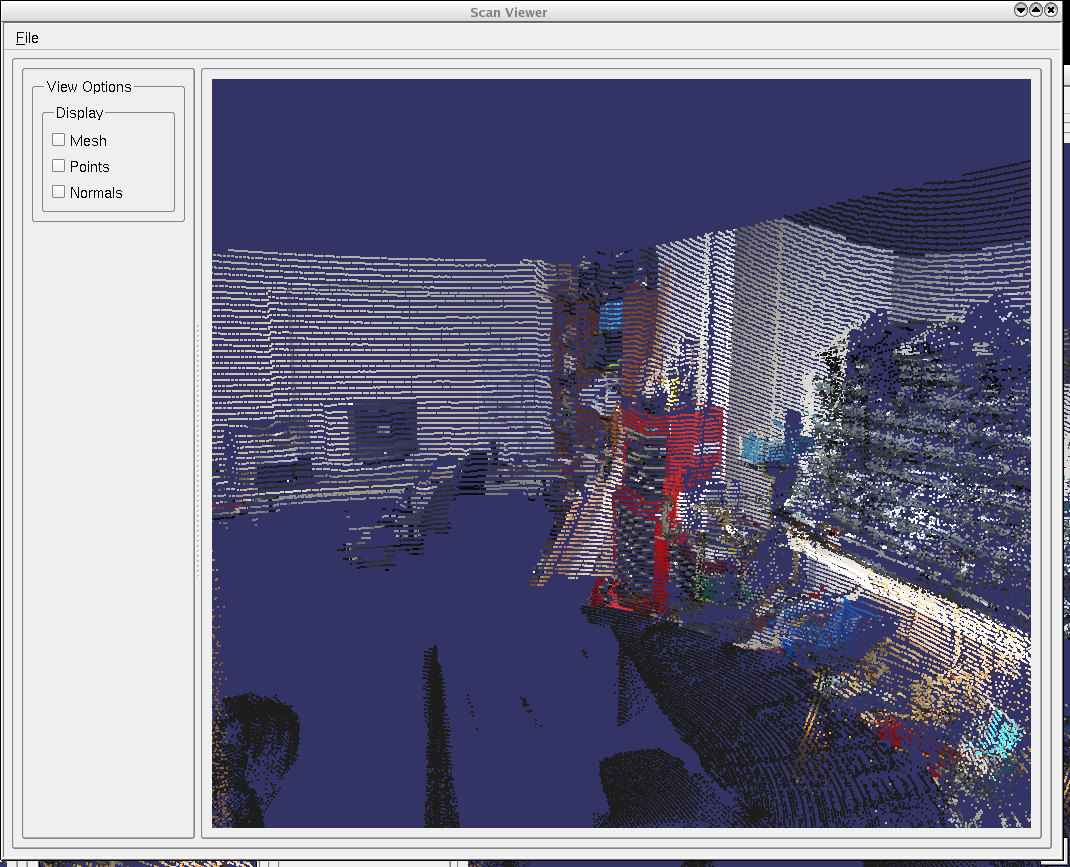Click the View Options group title
Screen dimensions: 1070x867
coord(89,87)
